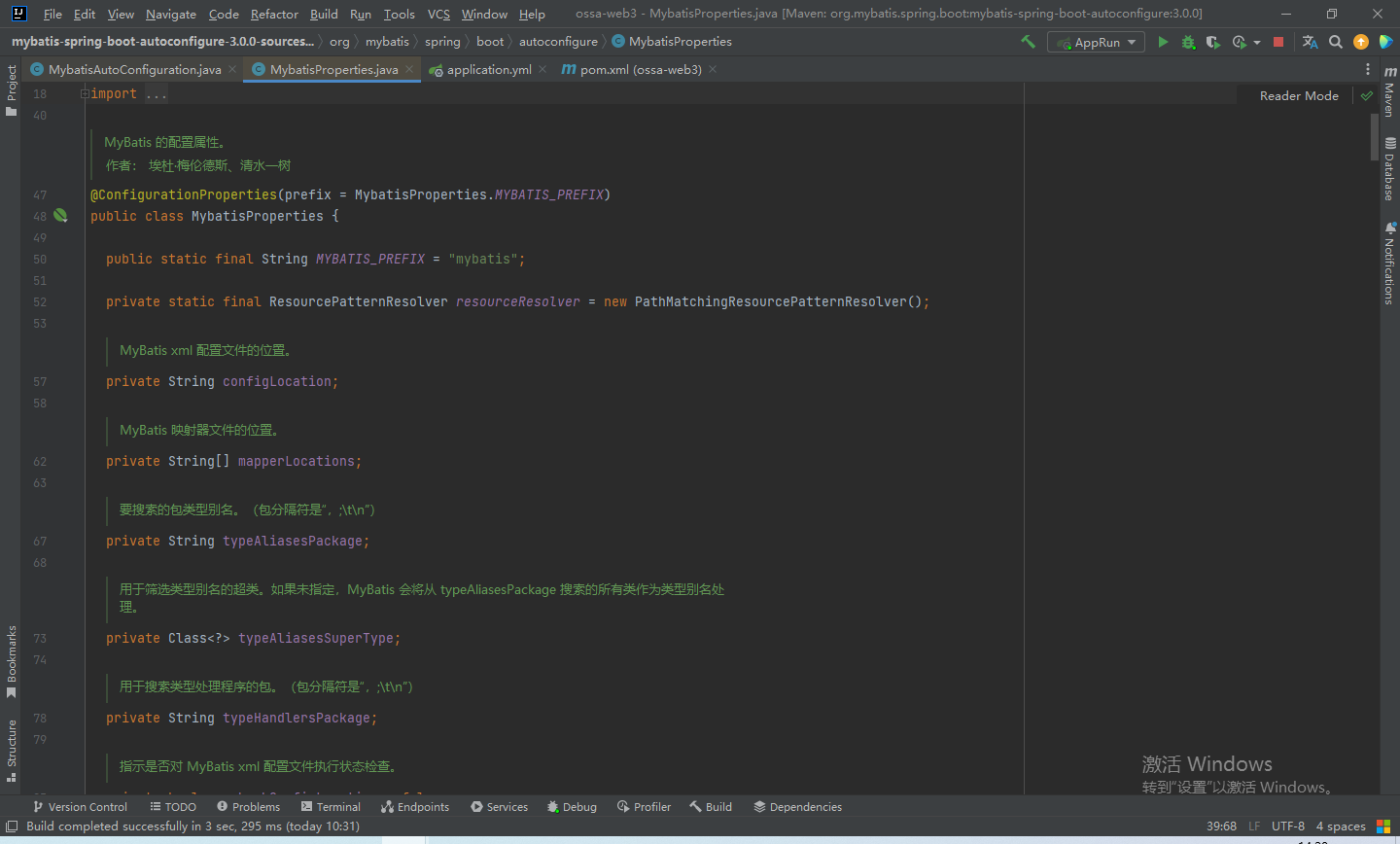Open the File menu
Viewport: 1400px width, 844px height.
coord(52,14)
